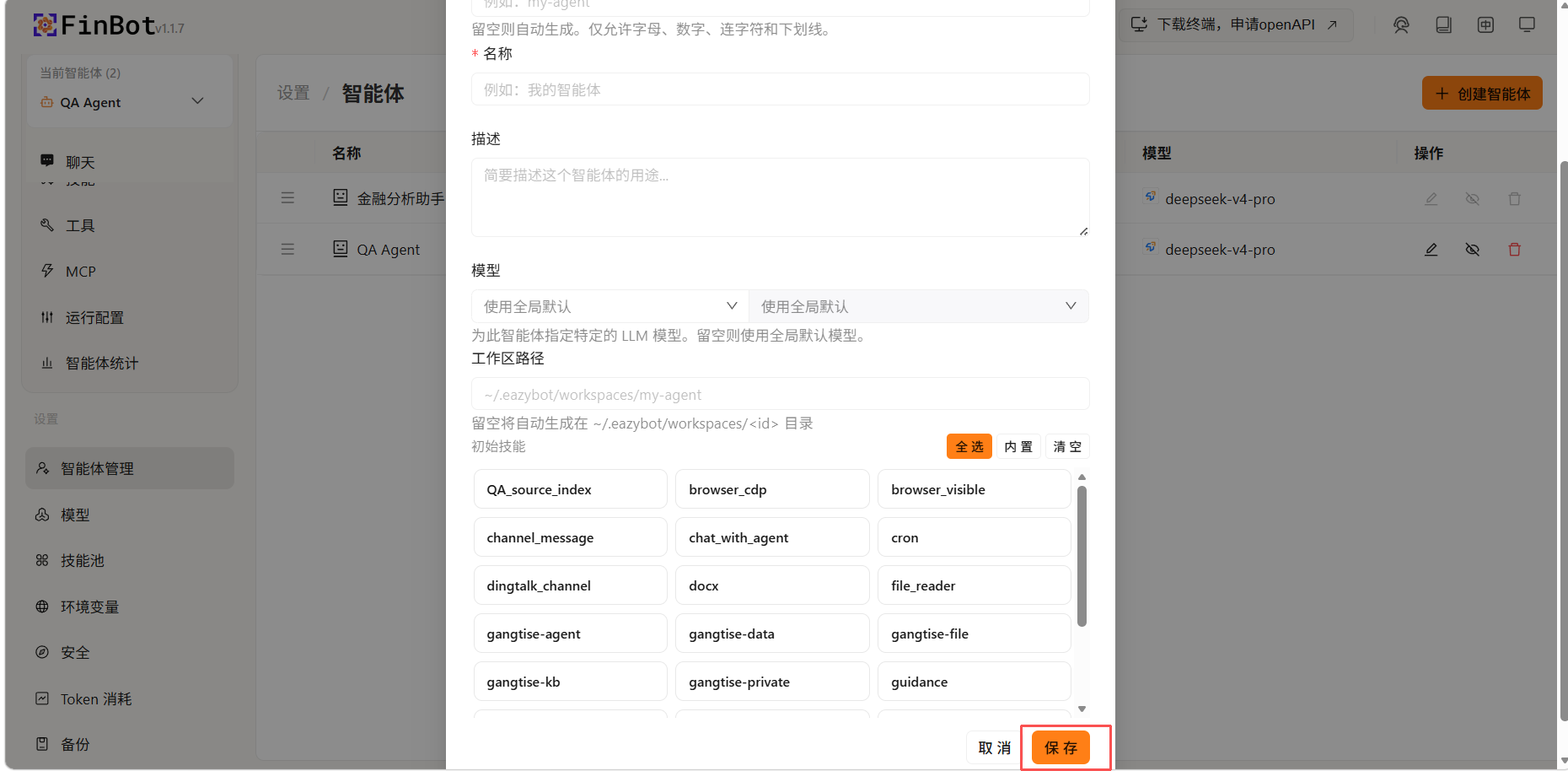Expand current agent QA Agent dropdown
This screenshot has width=1568, height=771.
click(129, 102)
